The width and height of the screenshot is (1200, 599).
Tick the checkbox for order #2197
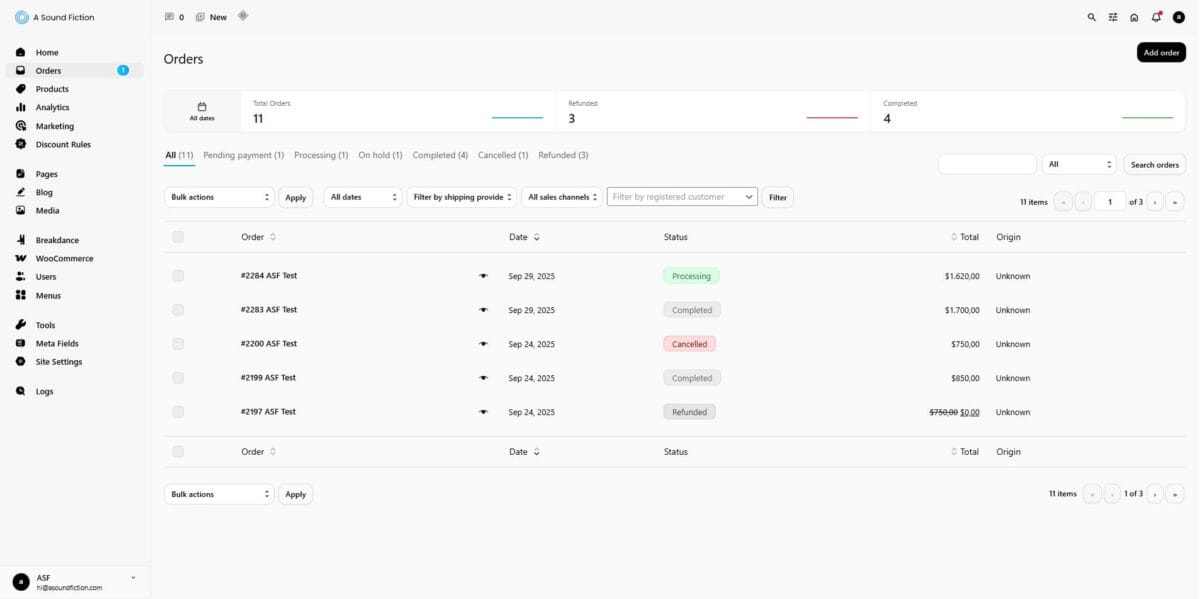[178, 412]
